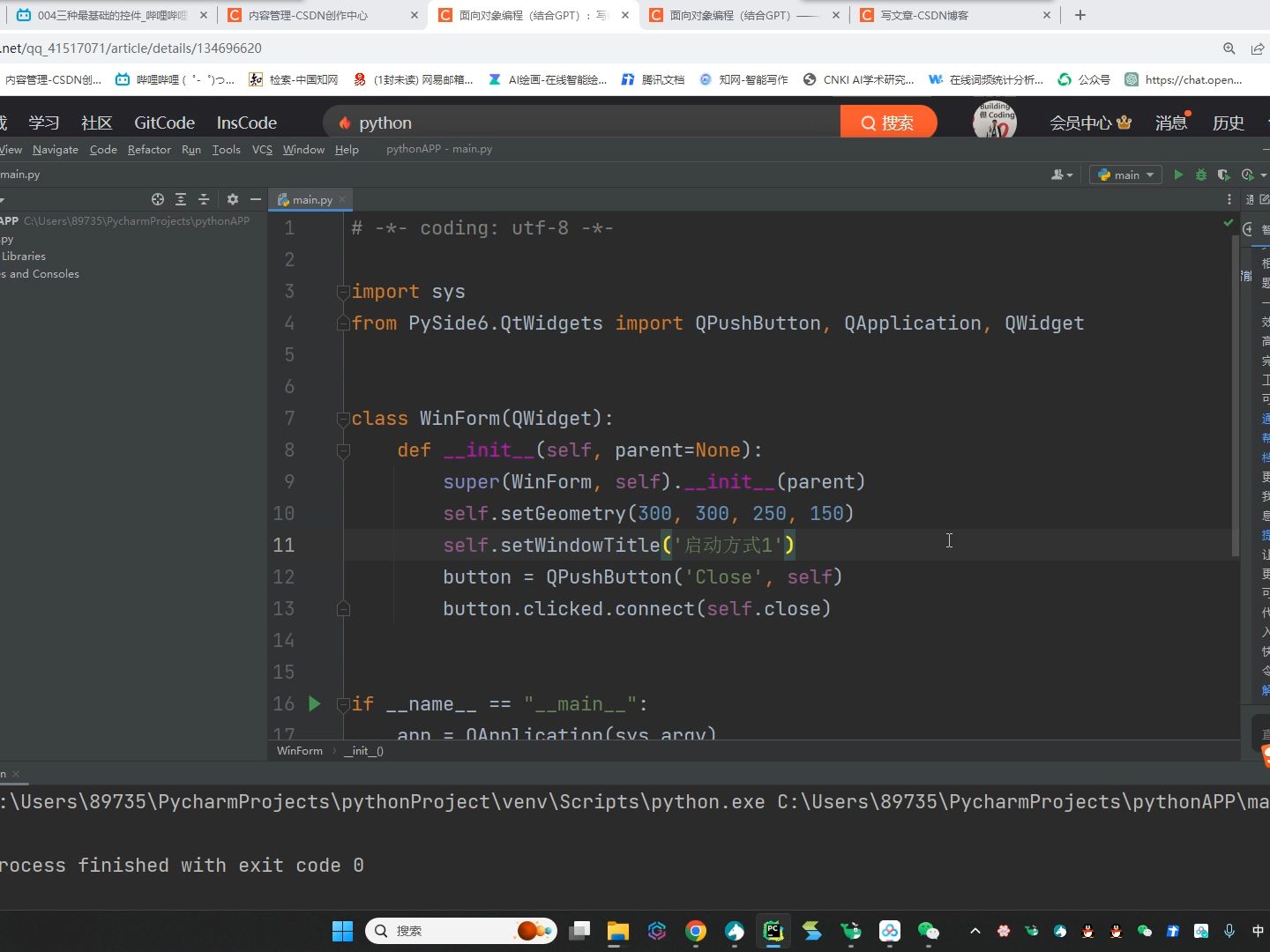Run script from gutter arrow on line 16
The height and width of the screenshot is (952, 1270).
click(x=314, y=703)
